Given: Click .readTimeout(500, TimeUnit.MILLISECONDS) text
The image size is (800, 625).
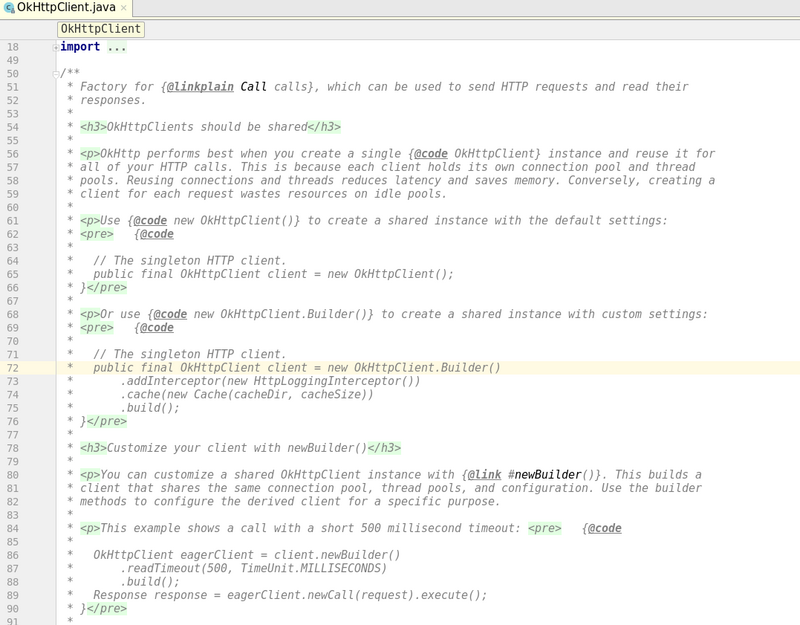Looking at the screenshot, I should coord(254,568).
